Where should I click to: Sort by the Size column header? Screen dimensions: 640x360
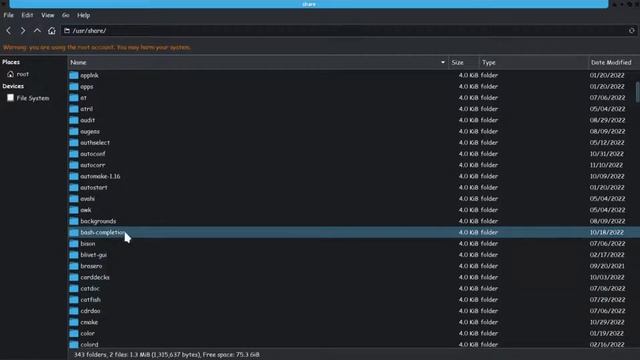tap(464, 62)
